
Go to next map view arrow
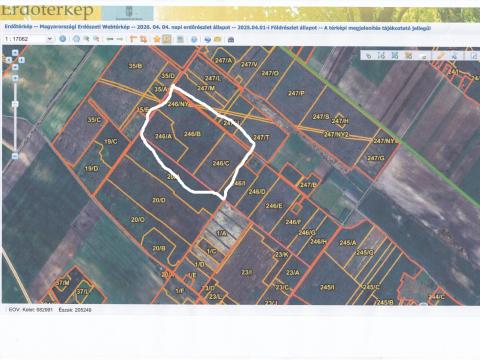[x=120, y=39]
